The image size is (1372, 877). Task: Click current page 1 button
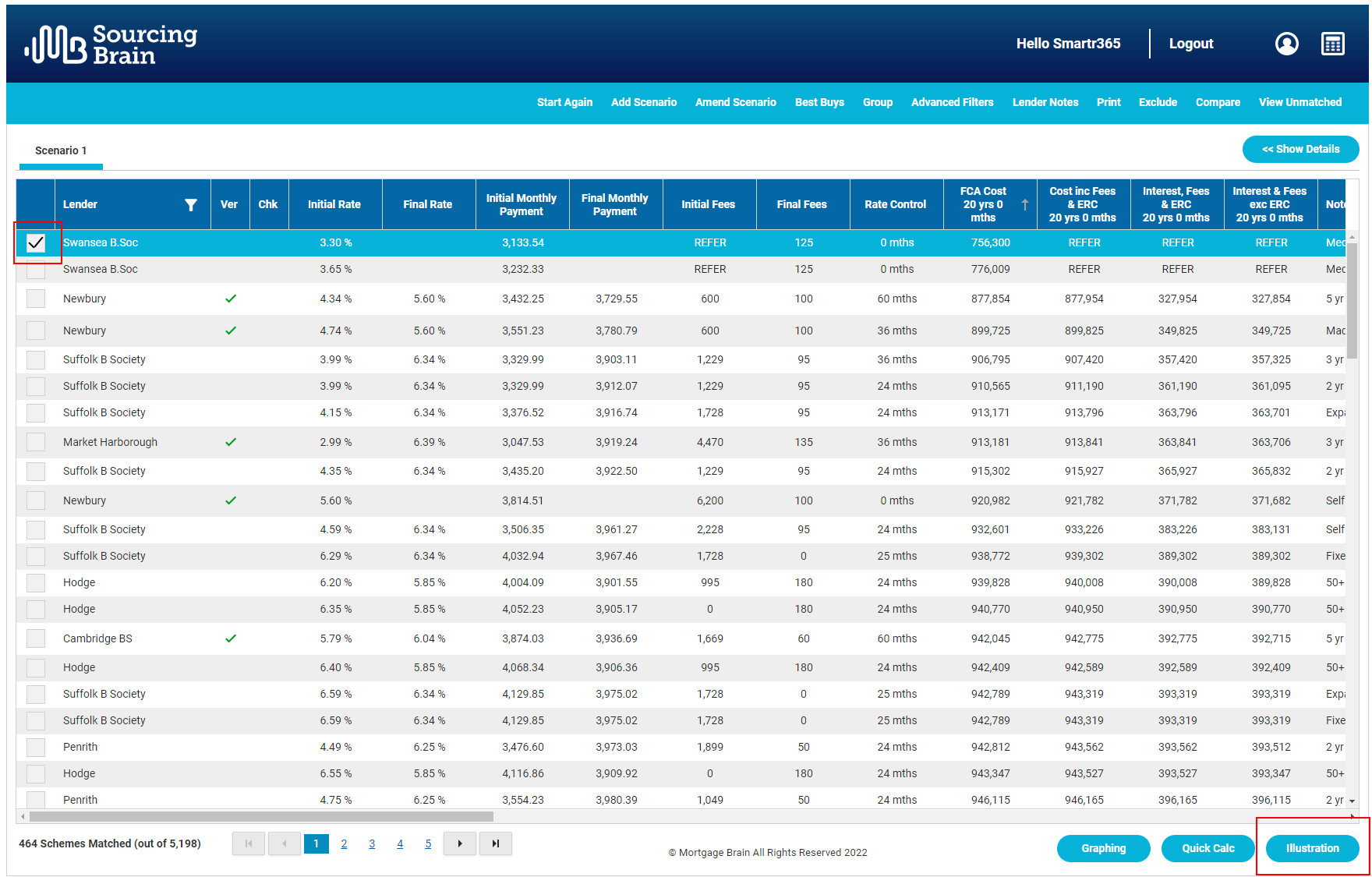click(x=316, y=843)
